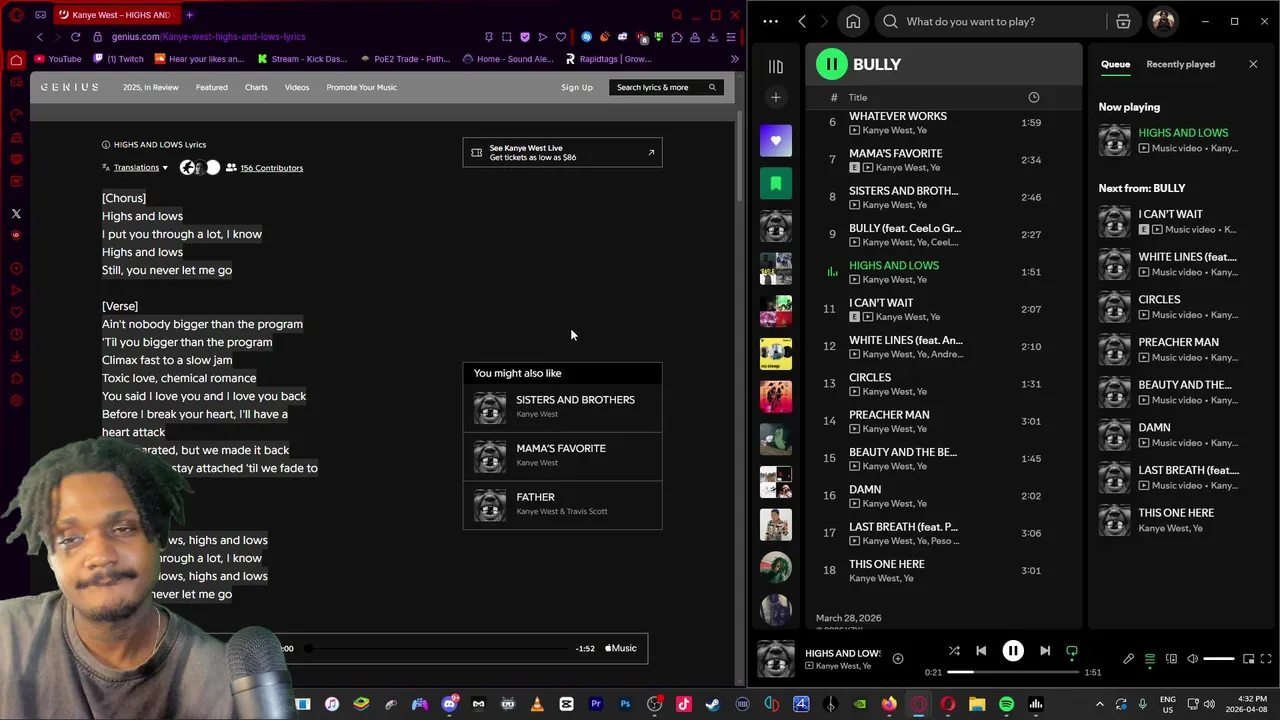The width and height of the screenshot is (1280, 720).
Task: Open the lyrics microphone icon in Spotify
Action: [x=1129, y=659]
